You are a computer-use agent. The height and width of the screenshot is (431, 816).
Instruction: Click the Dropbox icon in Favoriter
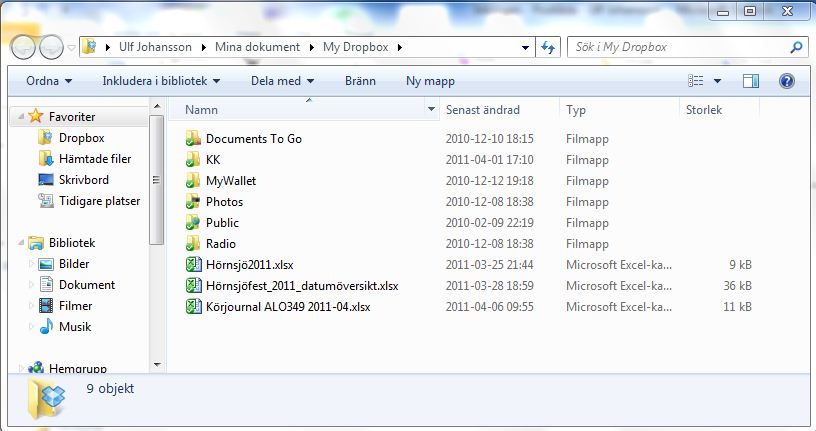click(45, 138)
